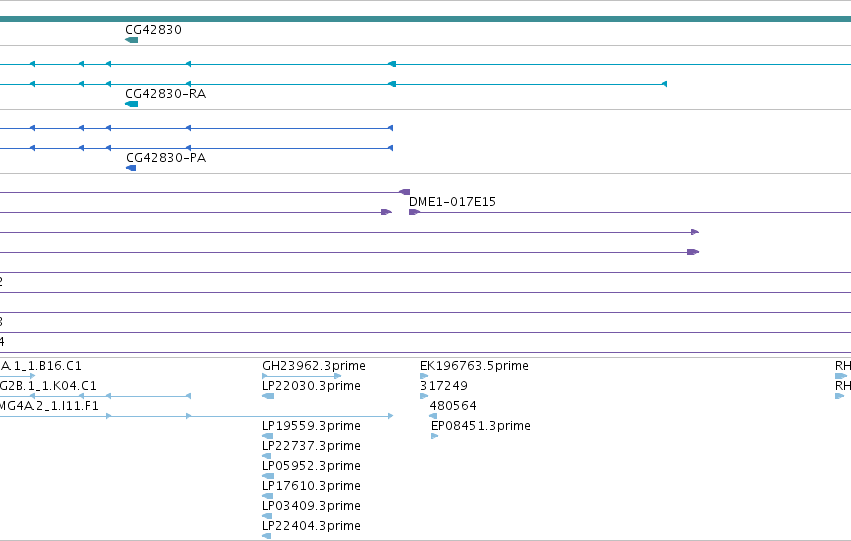Click the glyph under LP05952.3prime
Screen dimensions: 851x541
click(x=268, y=476)
